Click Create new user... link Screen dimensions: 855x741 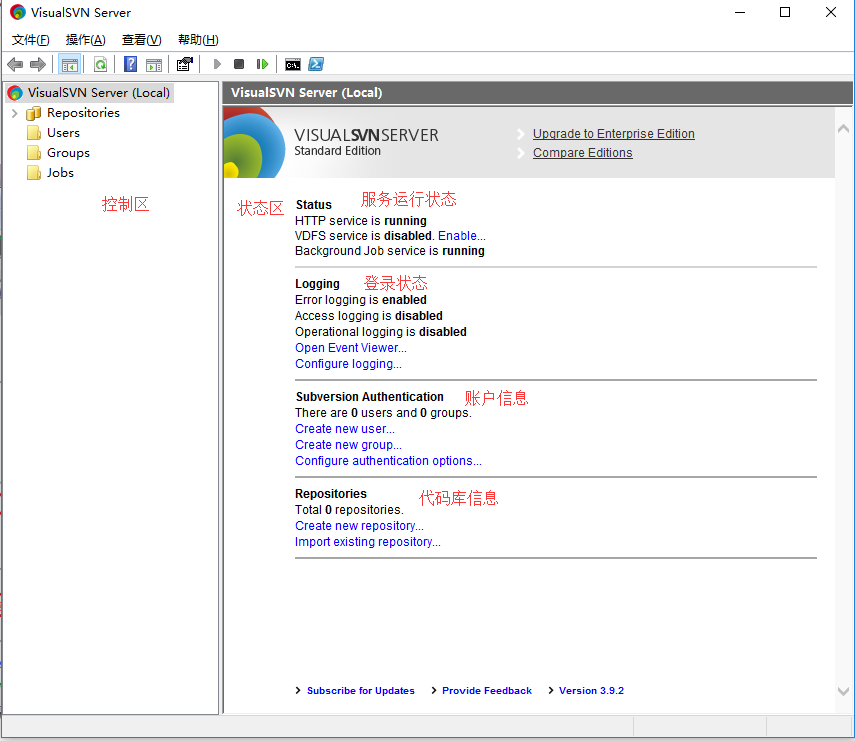click(345, 429)
